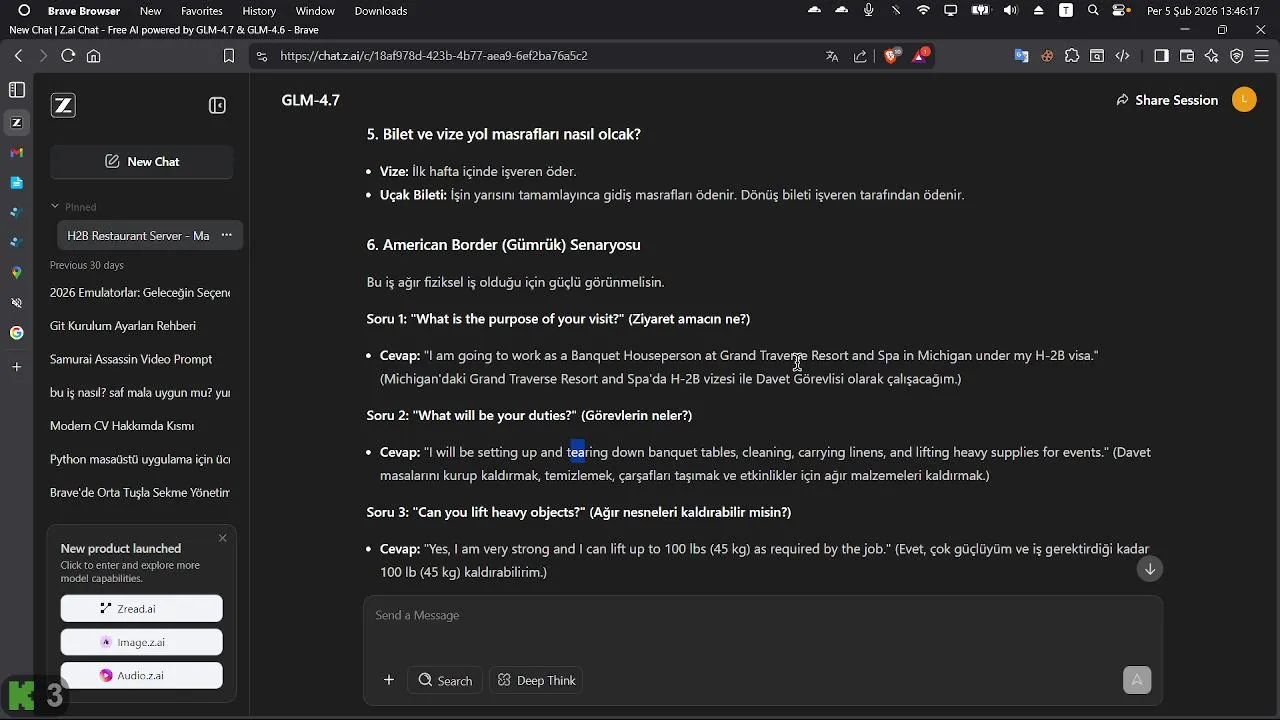Jump to bottom of conversation
This screenshot has width=1280, height=720.
click(x=1150, y=568)
